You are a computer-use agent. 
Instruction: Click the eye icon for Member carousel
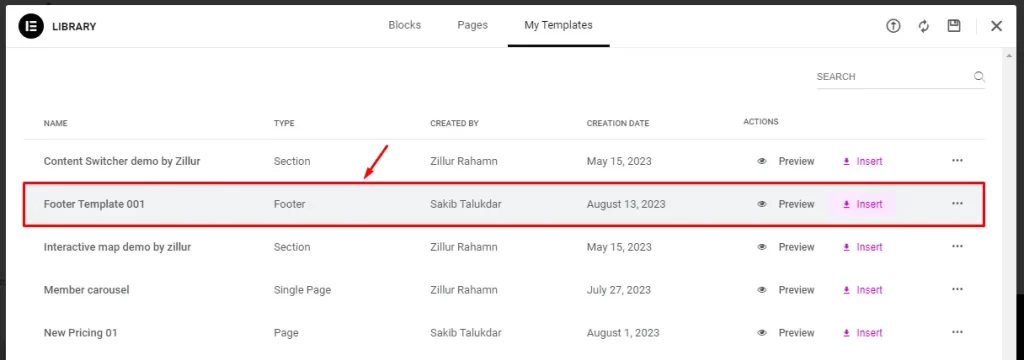[x=761, y=290]
